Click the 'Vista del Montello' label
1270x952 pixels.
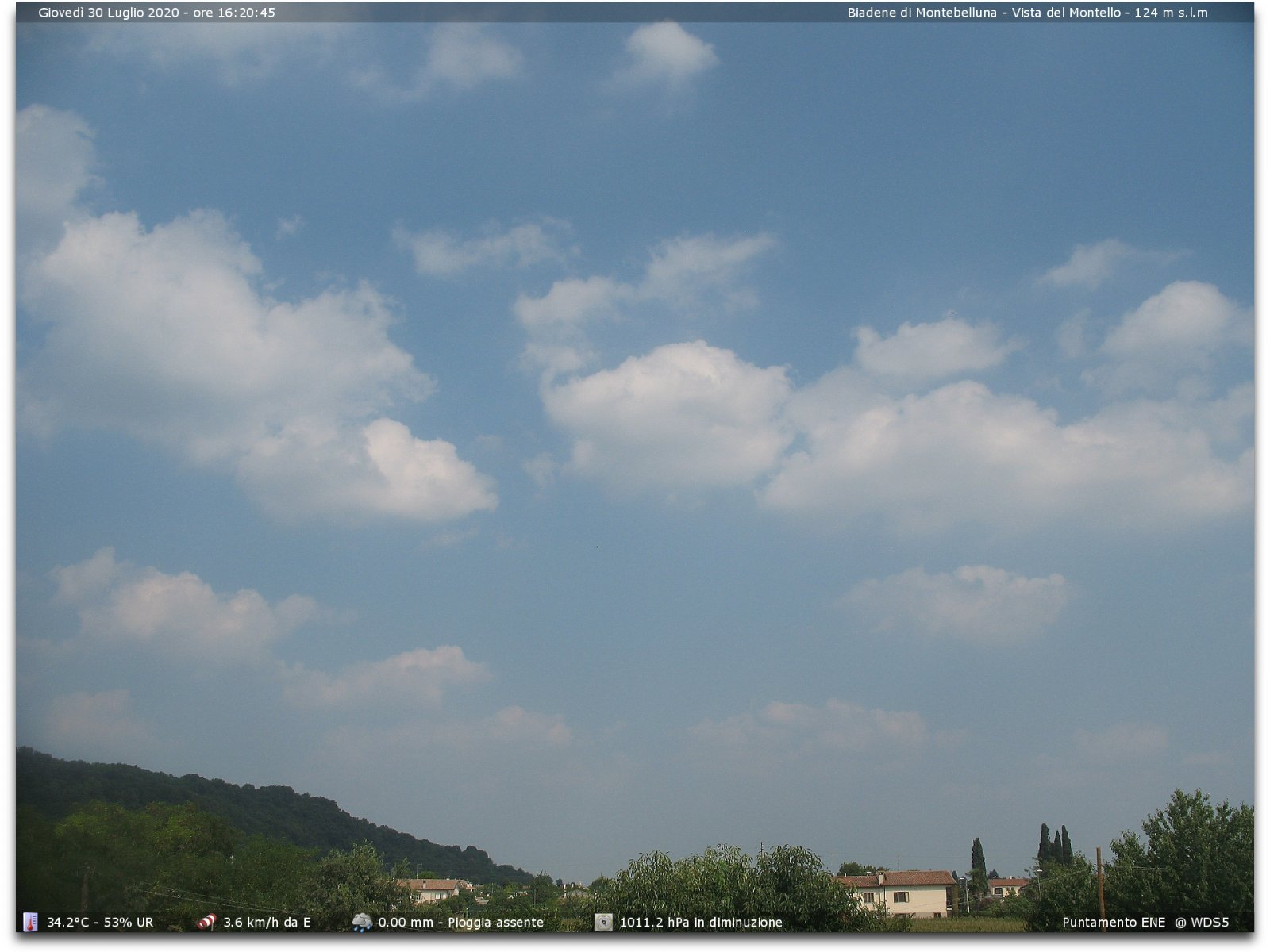1066,13
